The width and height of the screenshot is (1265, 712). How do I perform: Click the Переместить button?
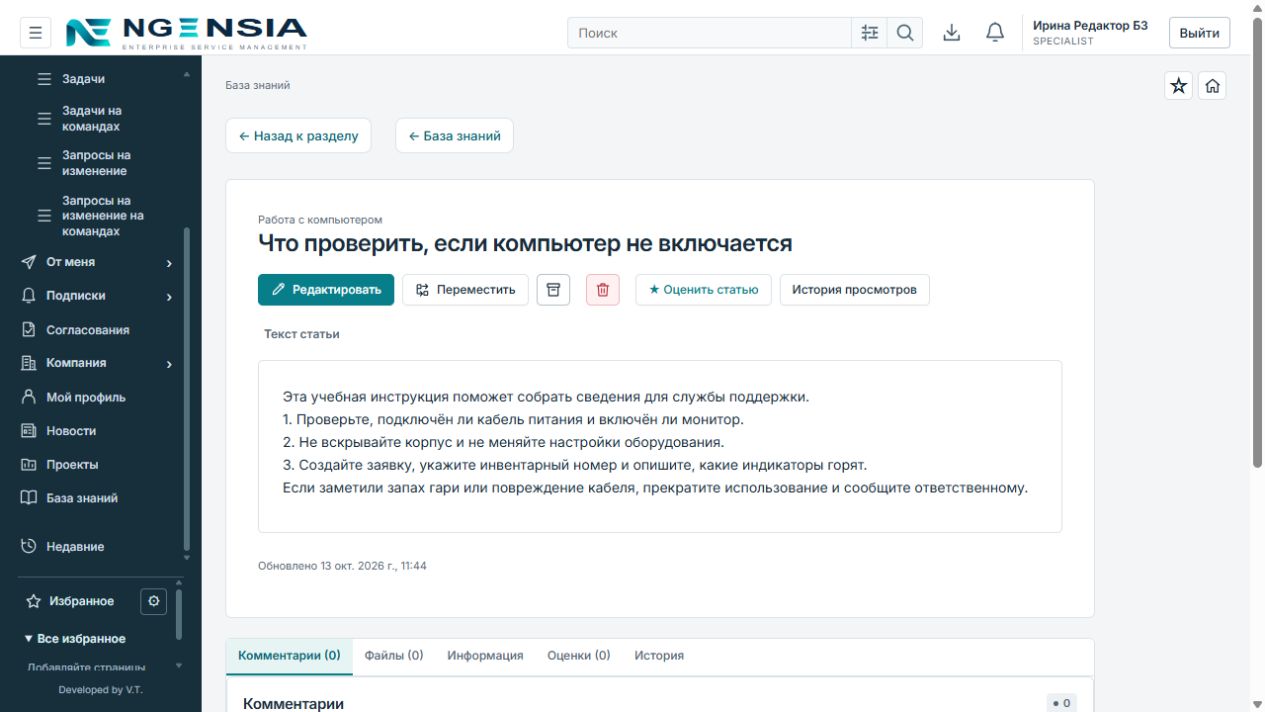pos(465,290)
